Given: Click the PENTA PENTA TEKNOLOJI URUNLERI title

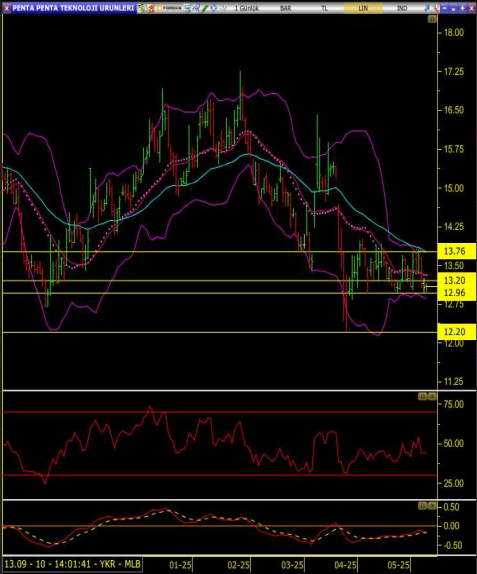Looking at the screenshot, I should pos(73,8).
